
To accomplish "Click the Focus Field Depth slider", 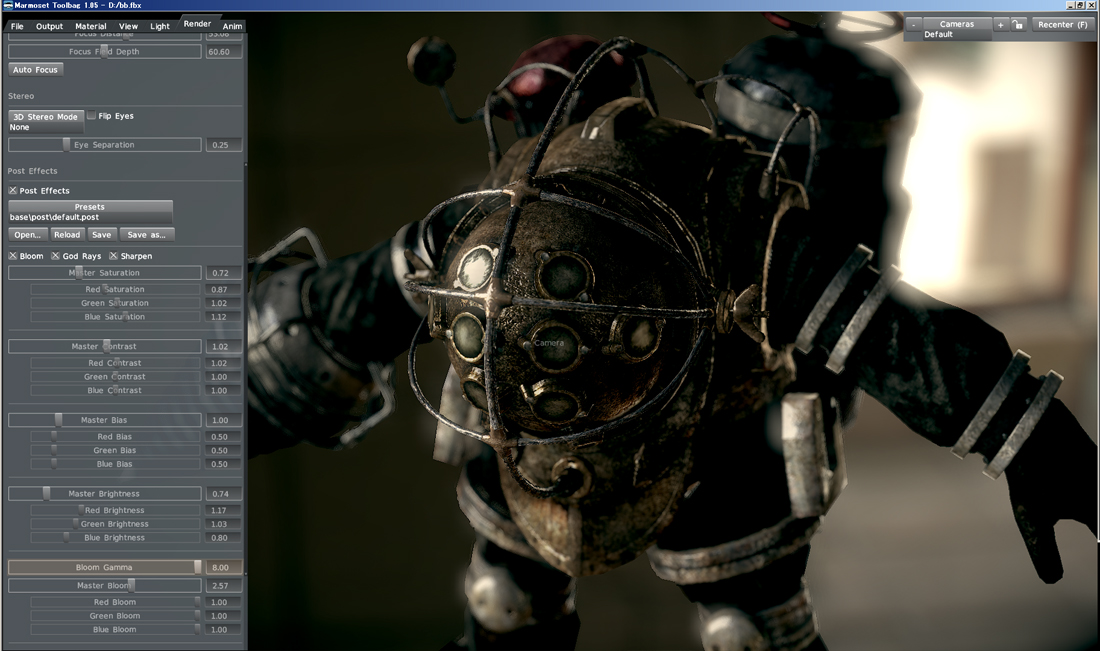I will 105,51.
